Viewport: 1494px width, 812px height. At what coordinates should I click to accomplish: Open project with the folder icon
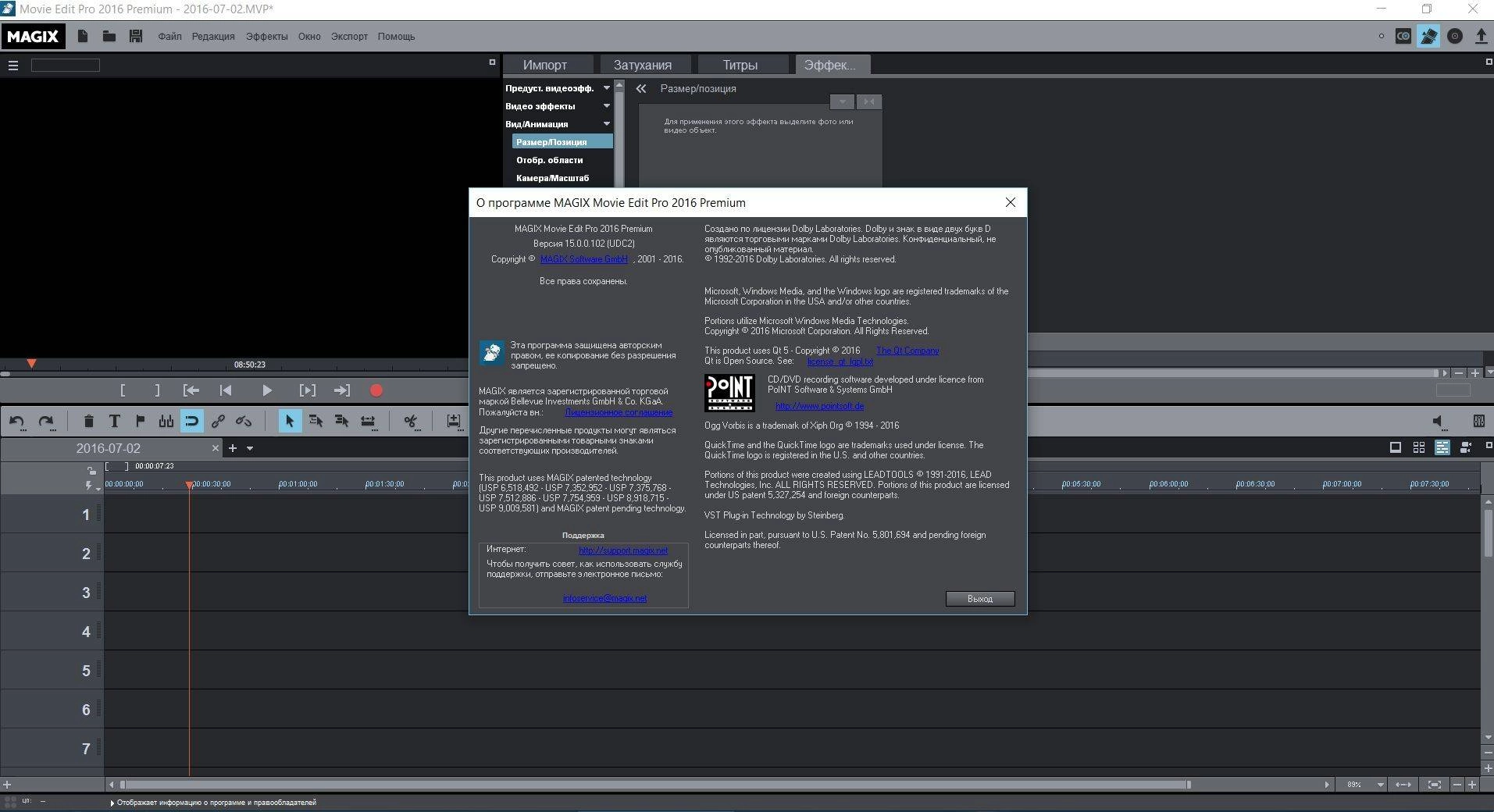109,36
